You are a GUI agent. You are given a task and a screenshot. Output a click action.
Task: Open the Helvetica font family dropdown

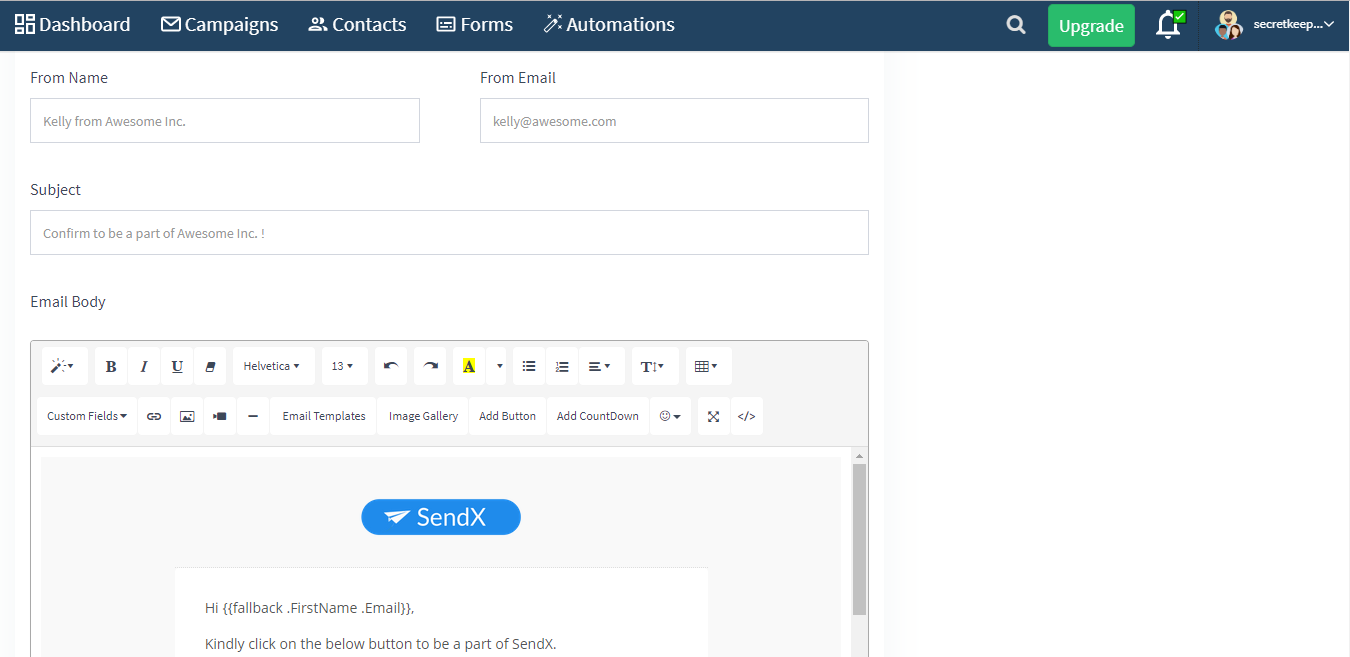coord(273,366)
